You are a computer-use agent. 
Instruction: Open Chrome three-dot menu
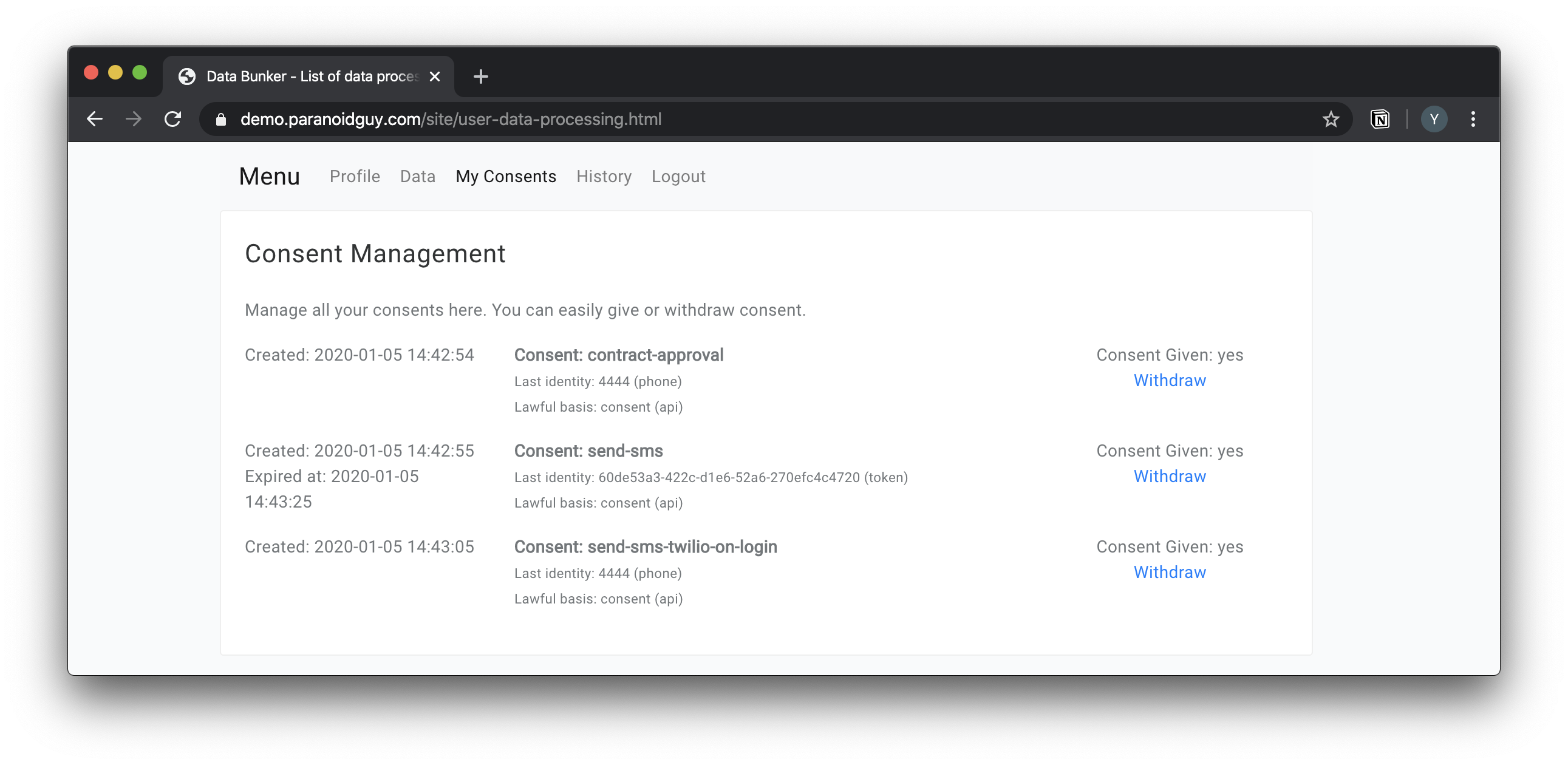1473,118
